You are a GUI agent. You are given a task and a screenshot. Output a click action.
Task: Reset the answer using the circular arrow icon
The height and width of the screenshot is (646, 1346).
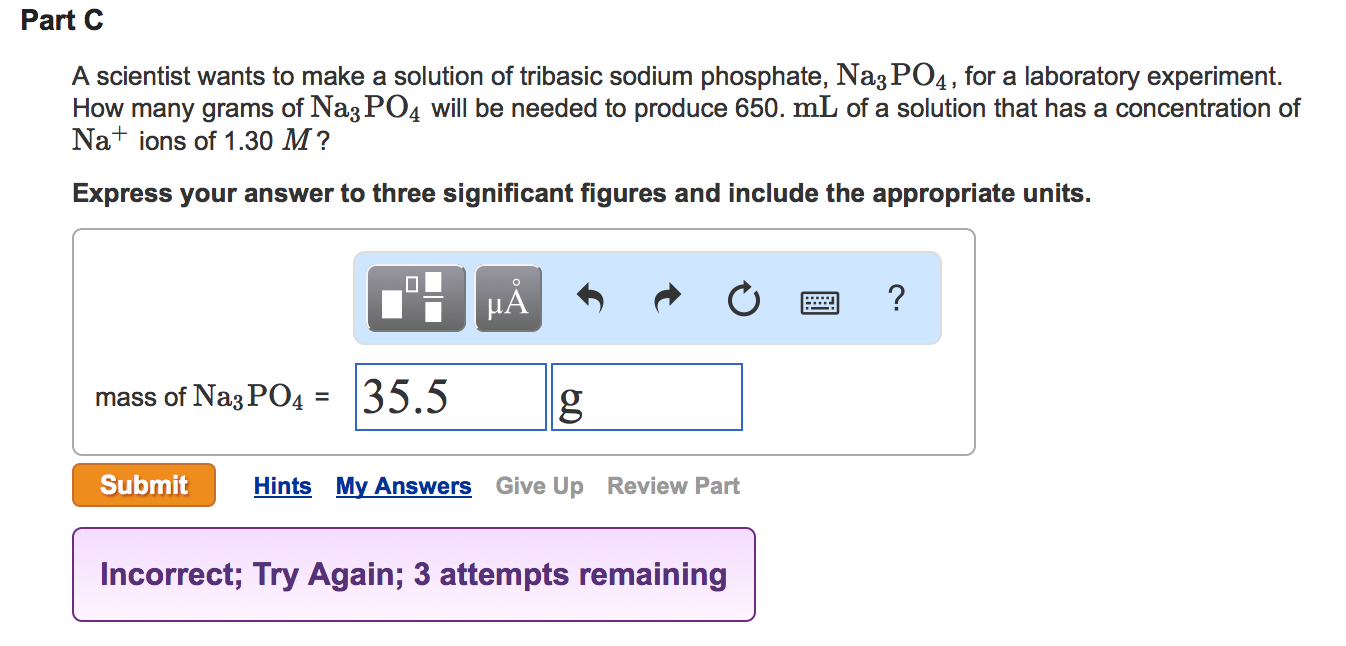click(743, 297)
